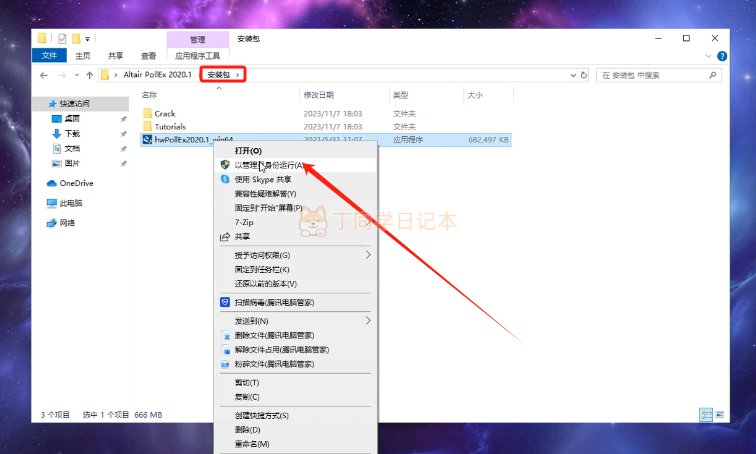756x454 pixels.
Task: Choose 粉碎文件(腾讯电脑管家)
Action: click(x=295, y=364)
